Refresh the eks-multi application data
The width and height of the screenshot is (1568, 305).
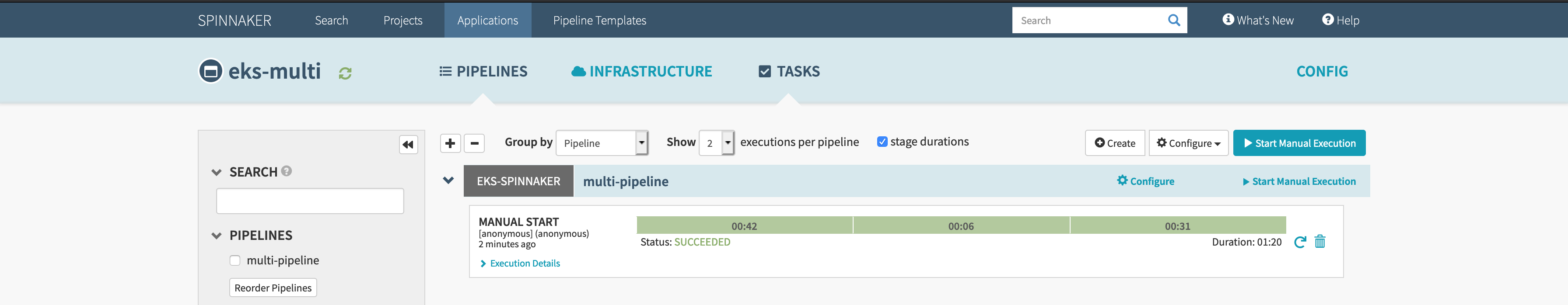(x=345, y=73)
